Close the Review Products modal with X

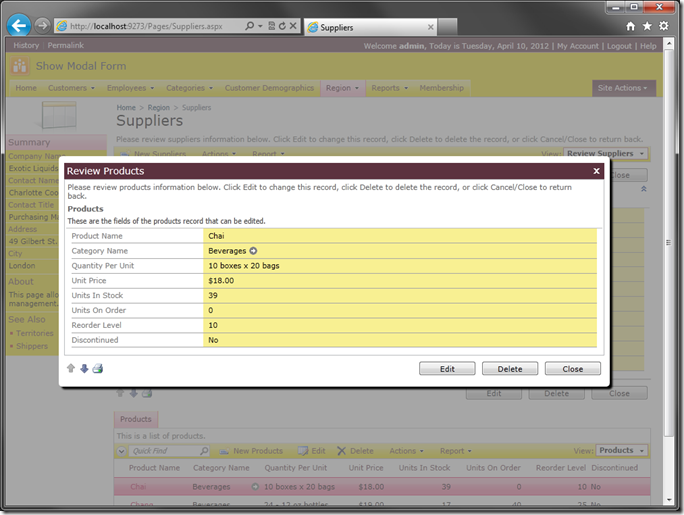click(596, 171)
